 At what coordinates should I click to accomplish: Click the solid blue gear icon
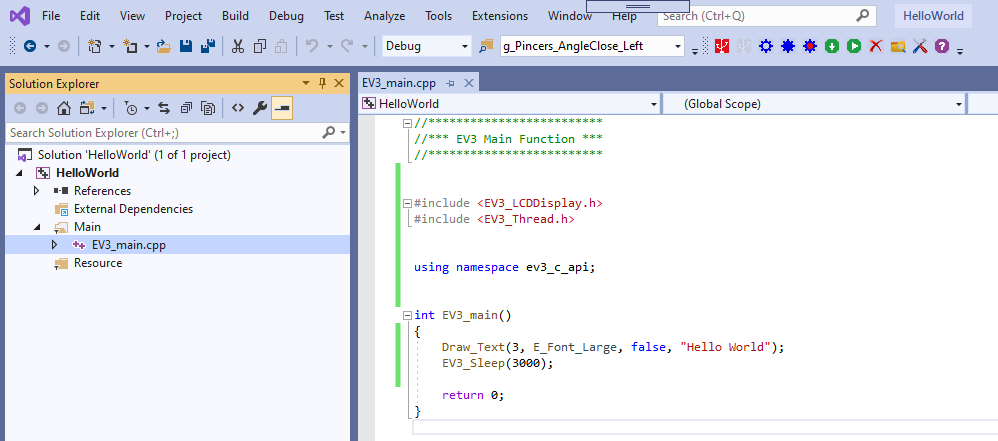pyautogui.click(x=788, y=46)
